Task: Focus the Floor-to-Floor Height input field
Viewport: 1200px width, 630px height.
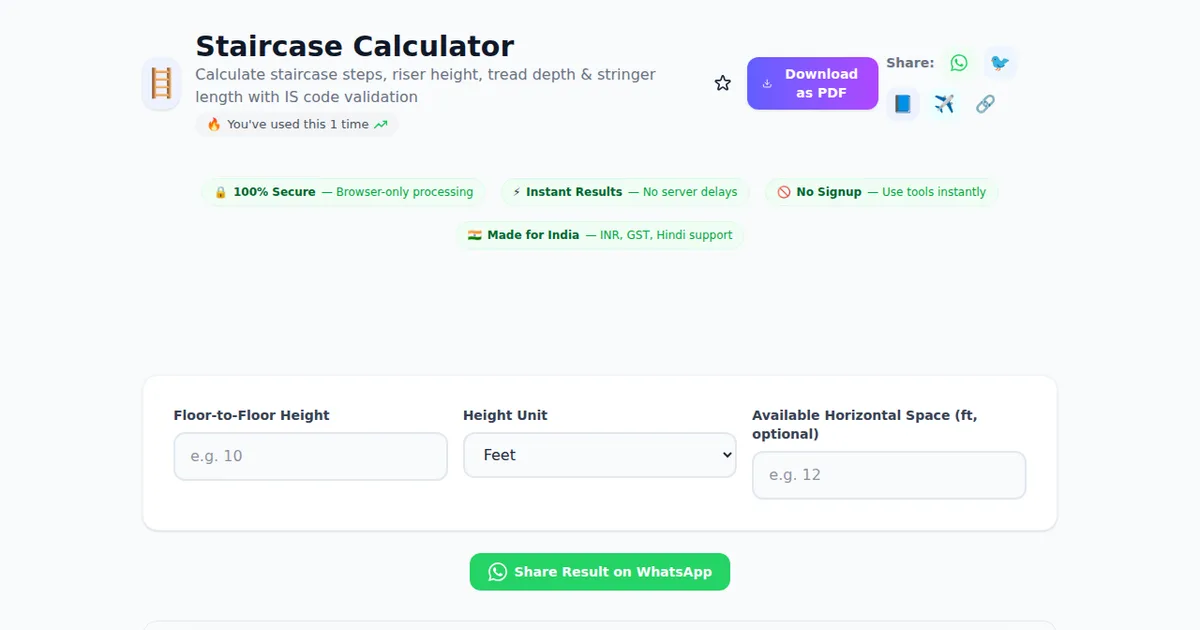Action: pos(310,456)
